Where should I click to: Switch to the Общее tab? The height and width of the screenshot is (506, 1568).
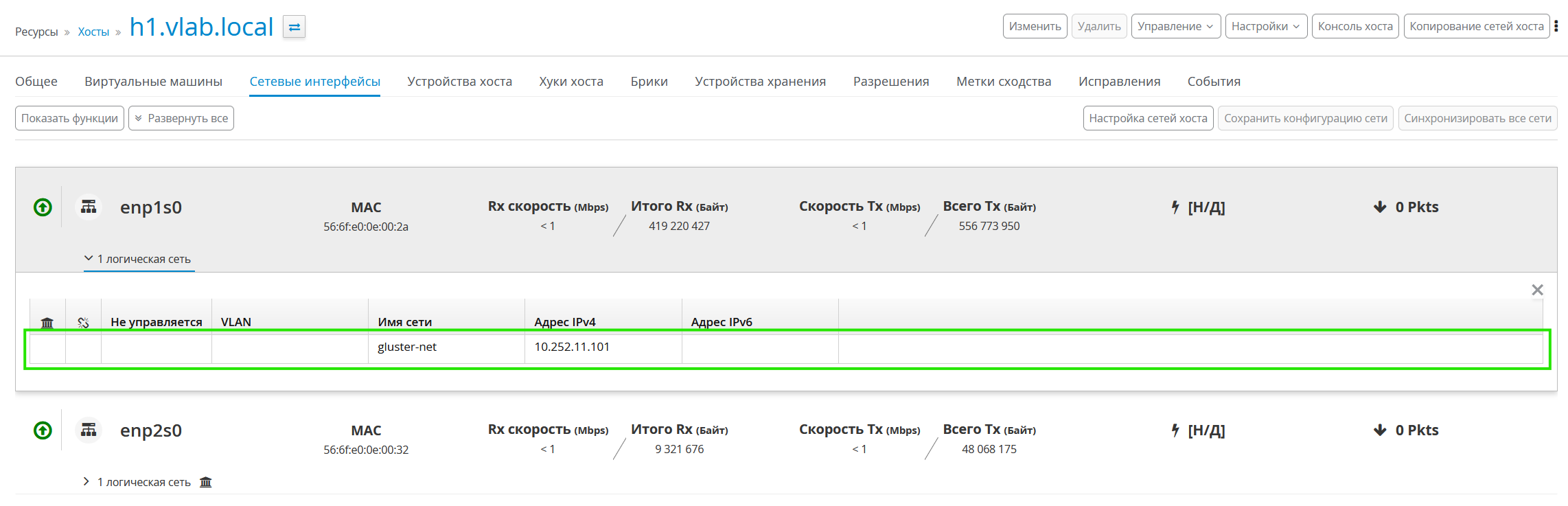[36, 81]
